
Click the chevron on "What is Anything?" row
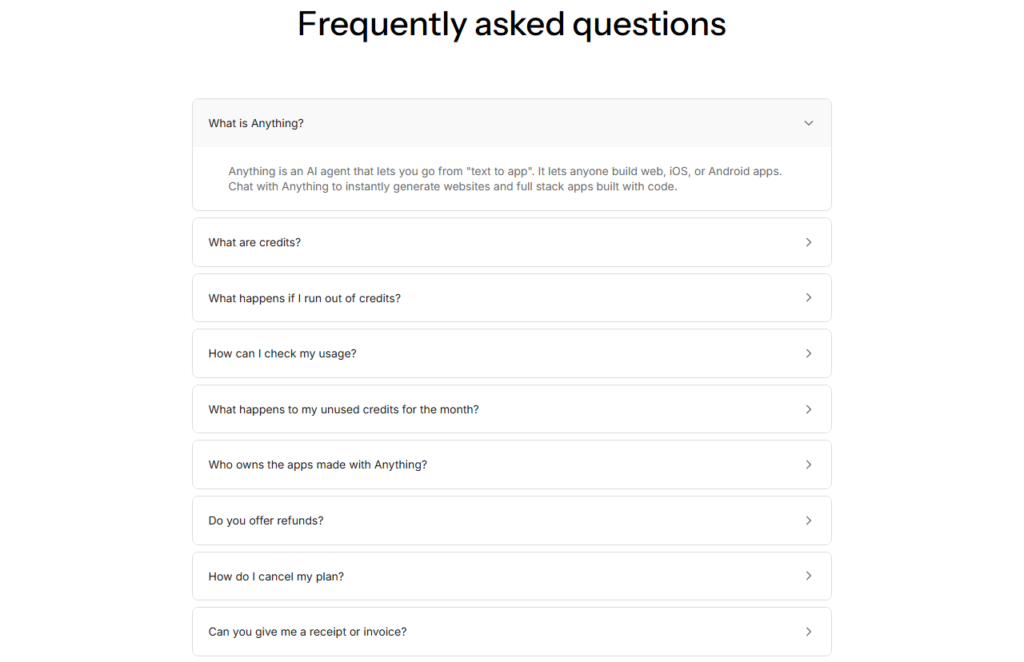(x=809, y=122)
